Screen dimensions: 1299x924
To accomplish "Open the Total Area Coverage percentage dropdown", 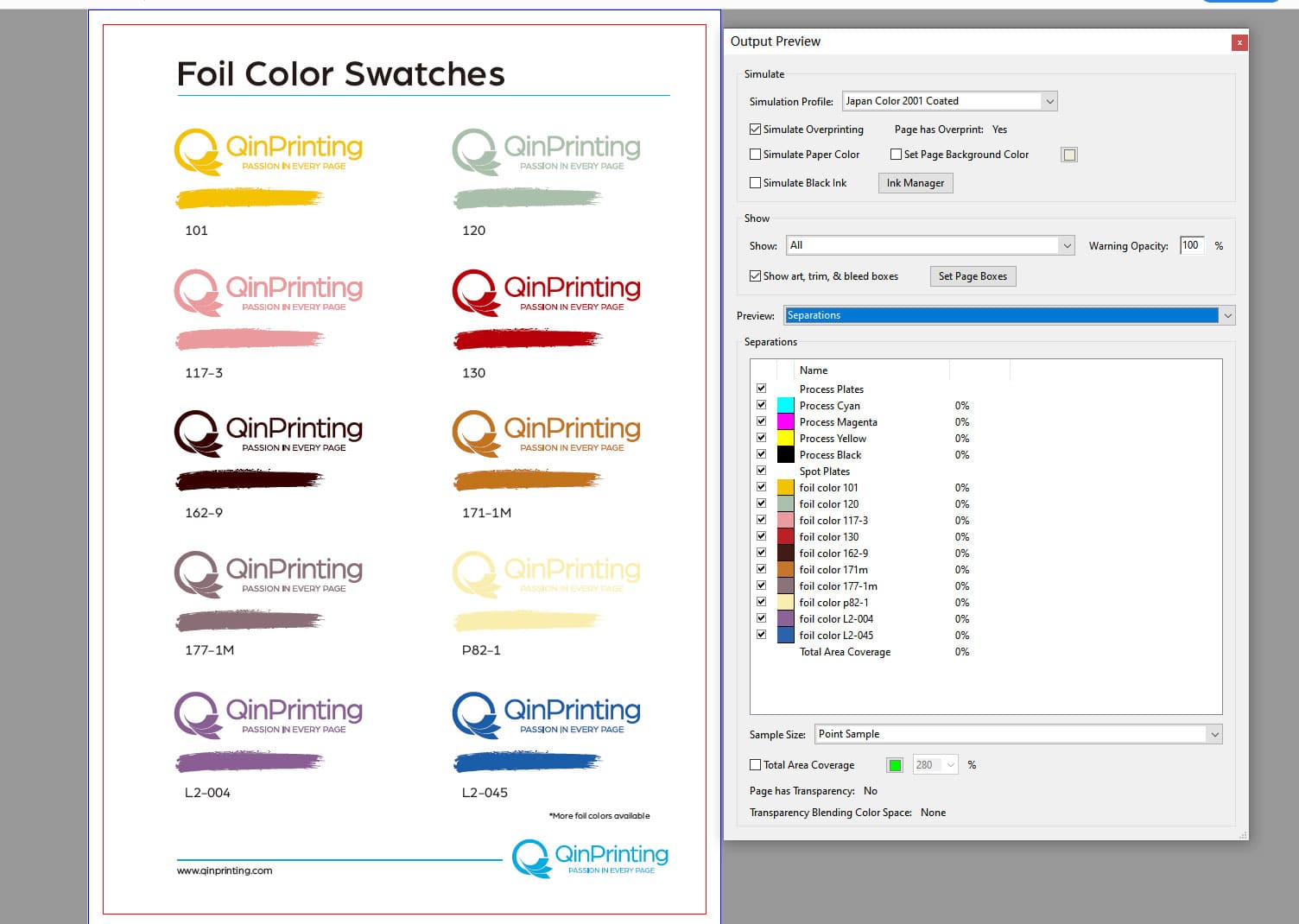I will pos(935,765).
